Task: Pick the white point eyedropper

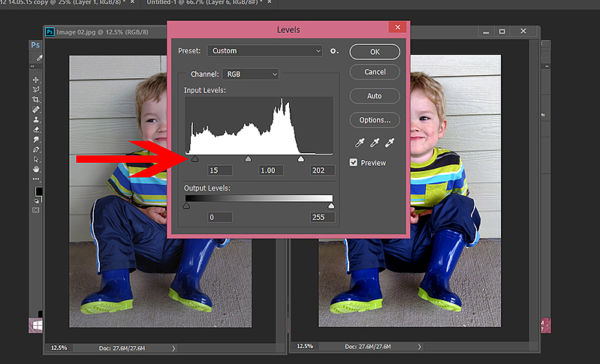Action: tap(390, 143)
